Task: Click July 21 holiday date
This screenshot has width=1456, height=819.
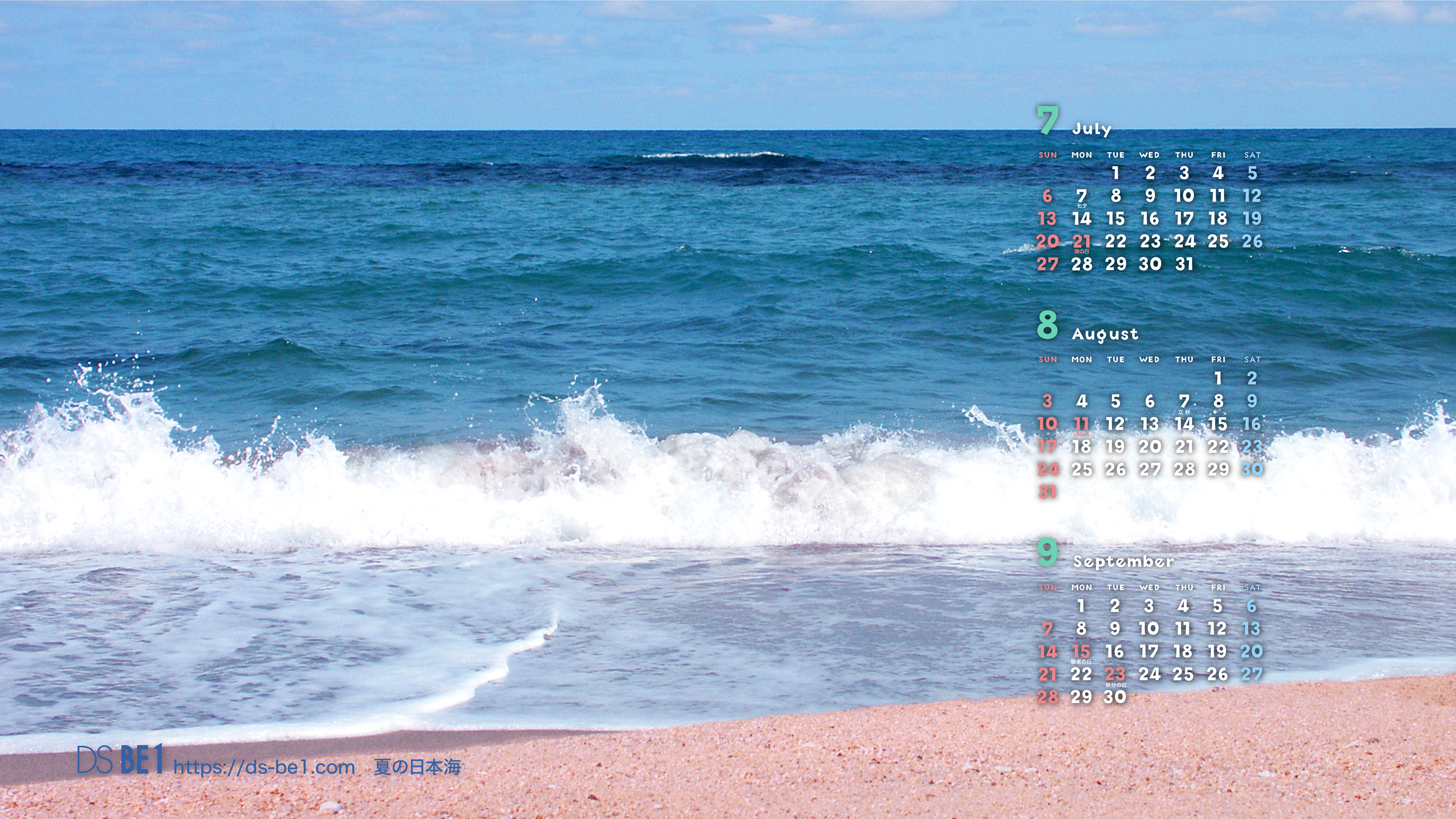Action: [x=1081, y=241]
